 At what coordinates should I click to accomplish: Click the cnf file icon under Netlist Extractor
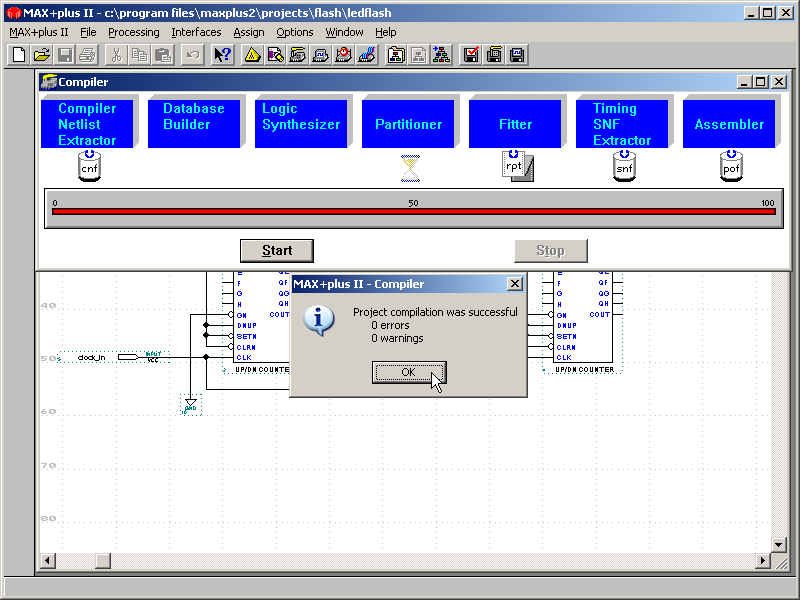point(90,167)
